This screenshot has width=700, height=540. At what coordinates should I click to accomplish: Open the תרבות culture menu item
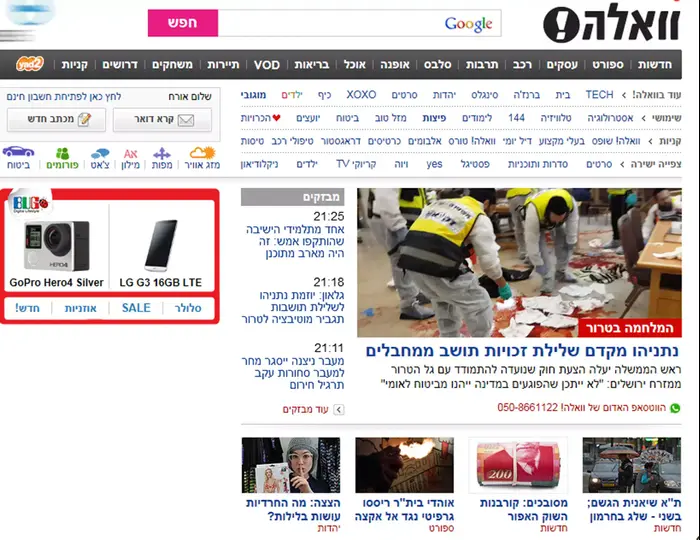(482, 65)
